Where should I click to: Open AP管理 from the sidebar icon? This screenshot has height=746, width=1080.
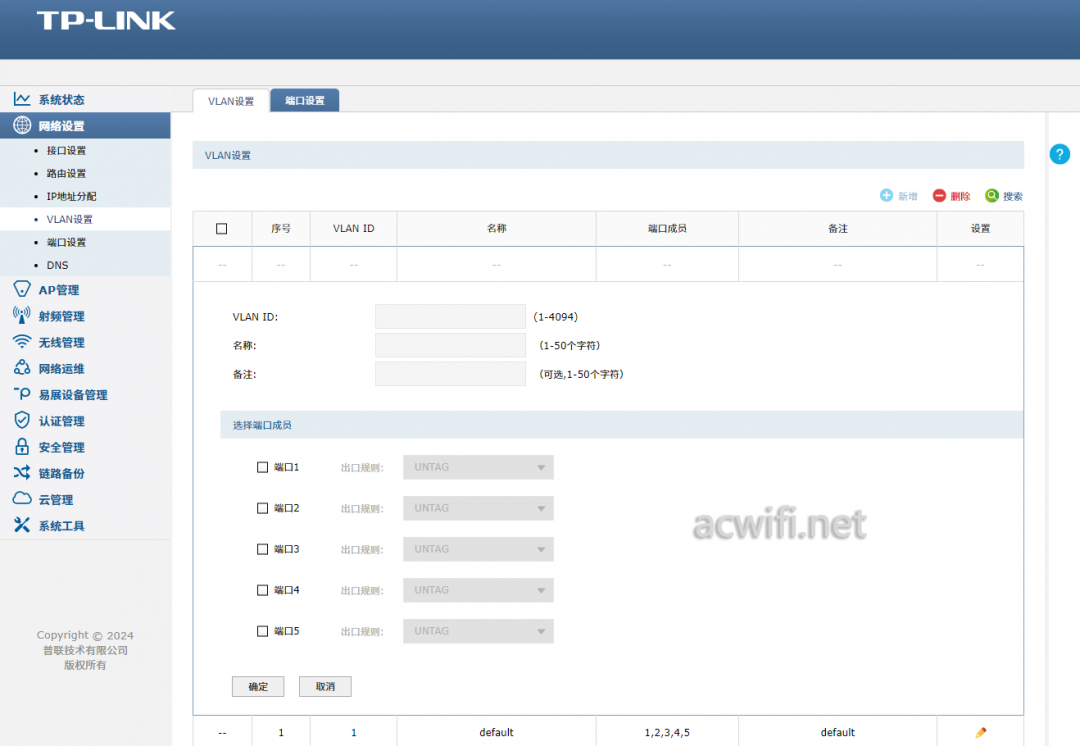tap(22, 289)
